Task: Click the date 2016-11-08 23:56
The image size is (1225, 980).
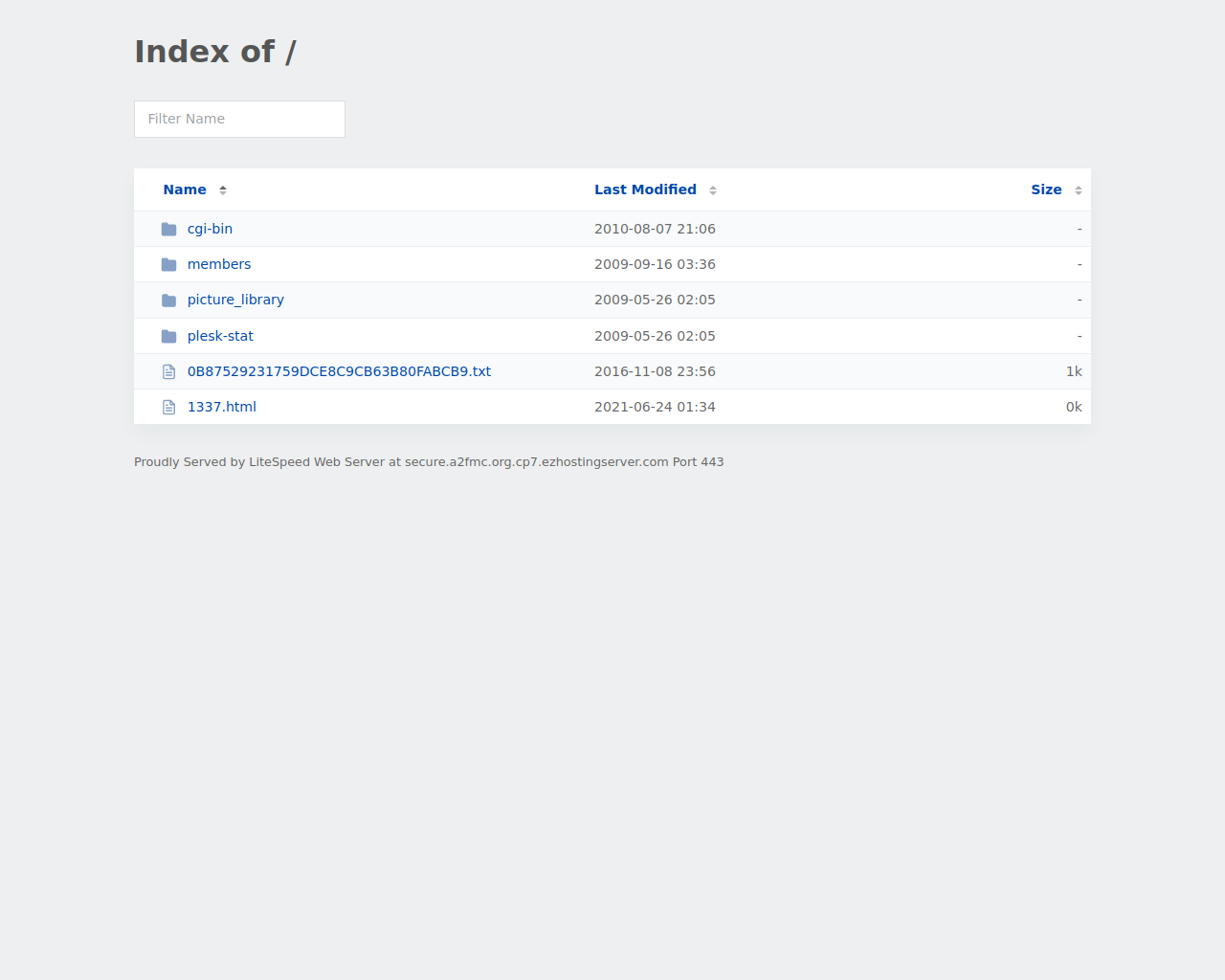Action: pyautogui.click(x=655, y=371)
